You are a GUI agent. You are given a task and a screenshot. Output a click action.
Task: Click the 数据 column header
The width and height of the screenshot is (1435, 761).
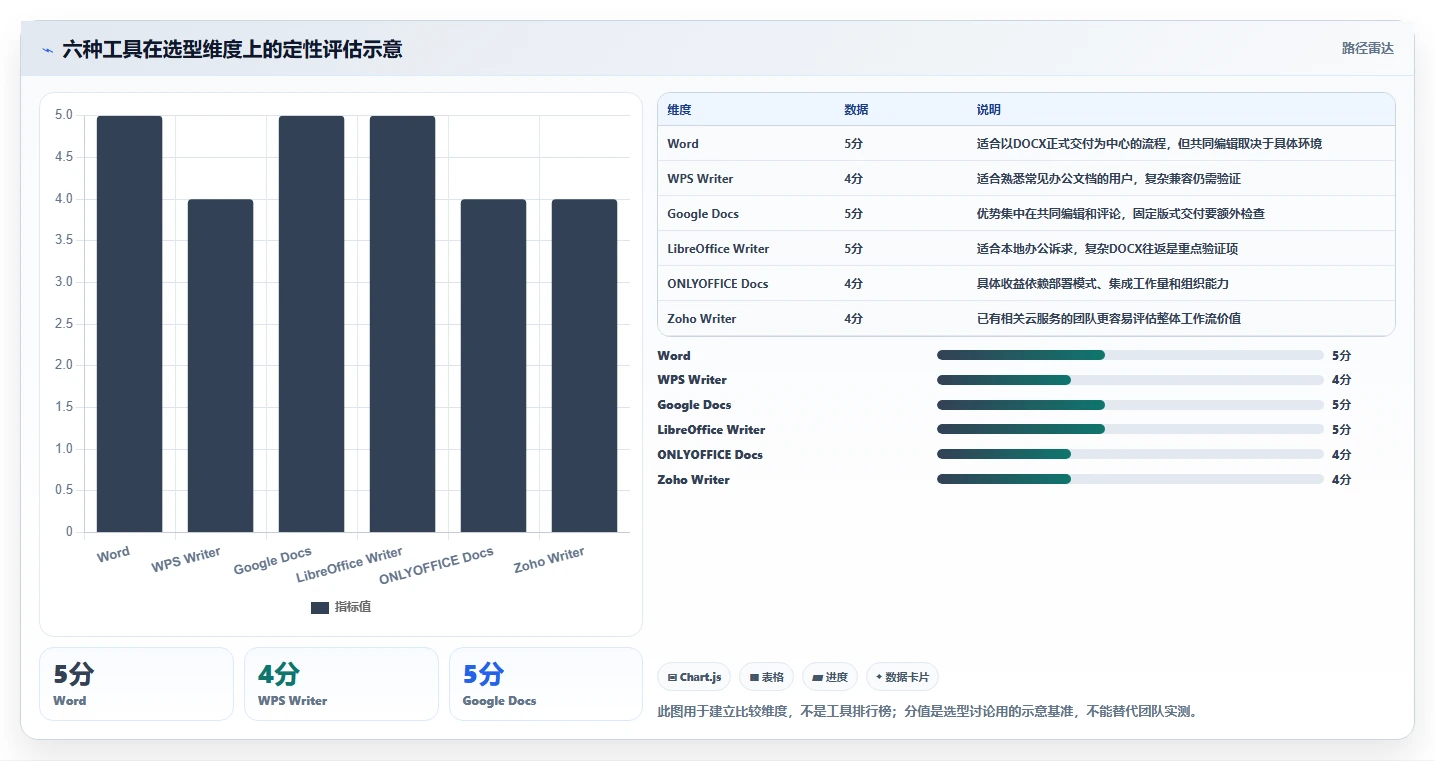pyautogui.click(x=856, y=110)
